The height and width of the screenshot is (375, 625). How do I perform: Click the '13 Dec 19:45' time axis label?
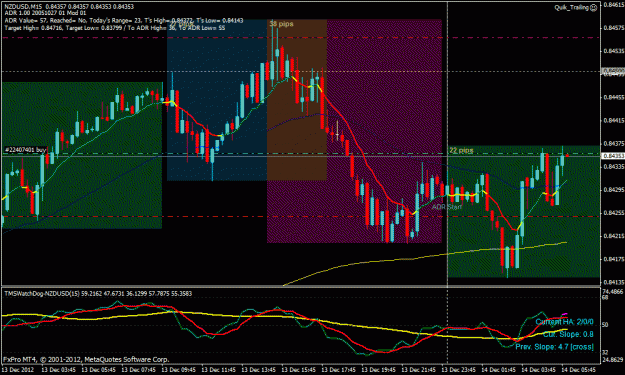379,369
